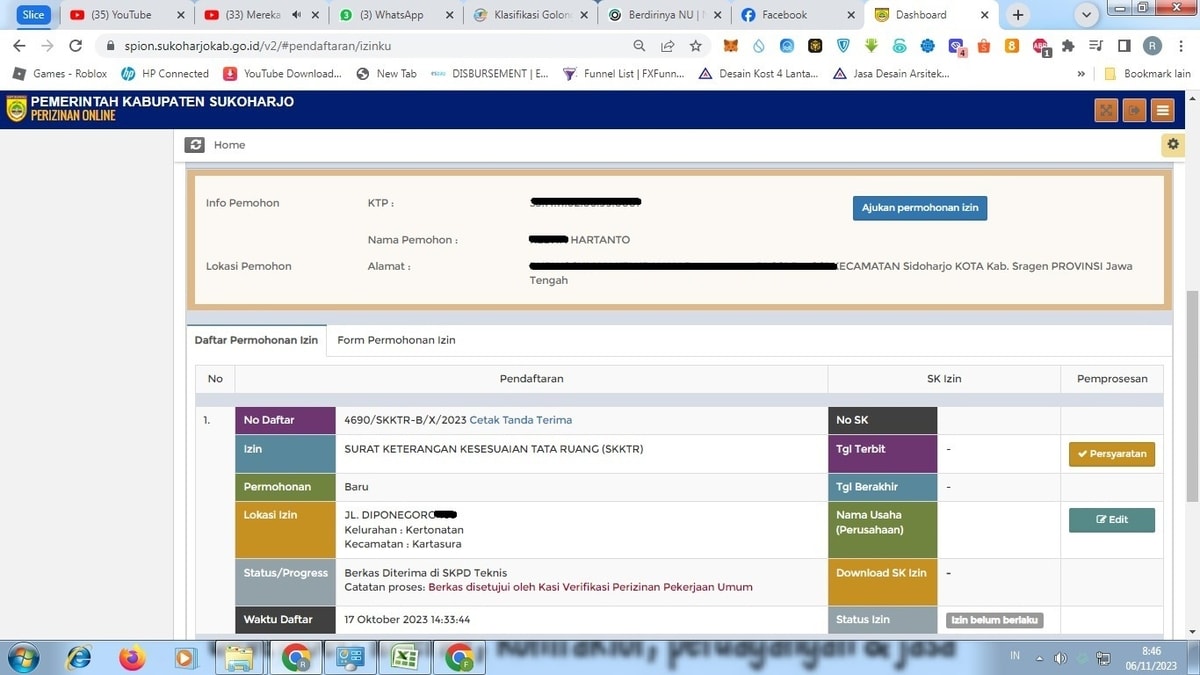Click the fullscreen expand icon in header

pos(1105,110)
